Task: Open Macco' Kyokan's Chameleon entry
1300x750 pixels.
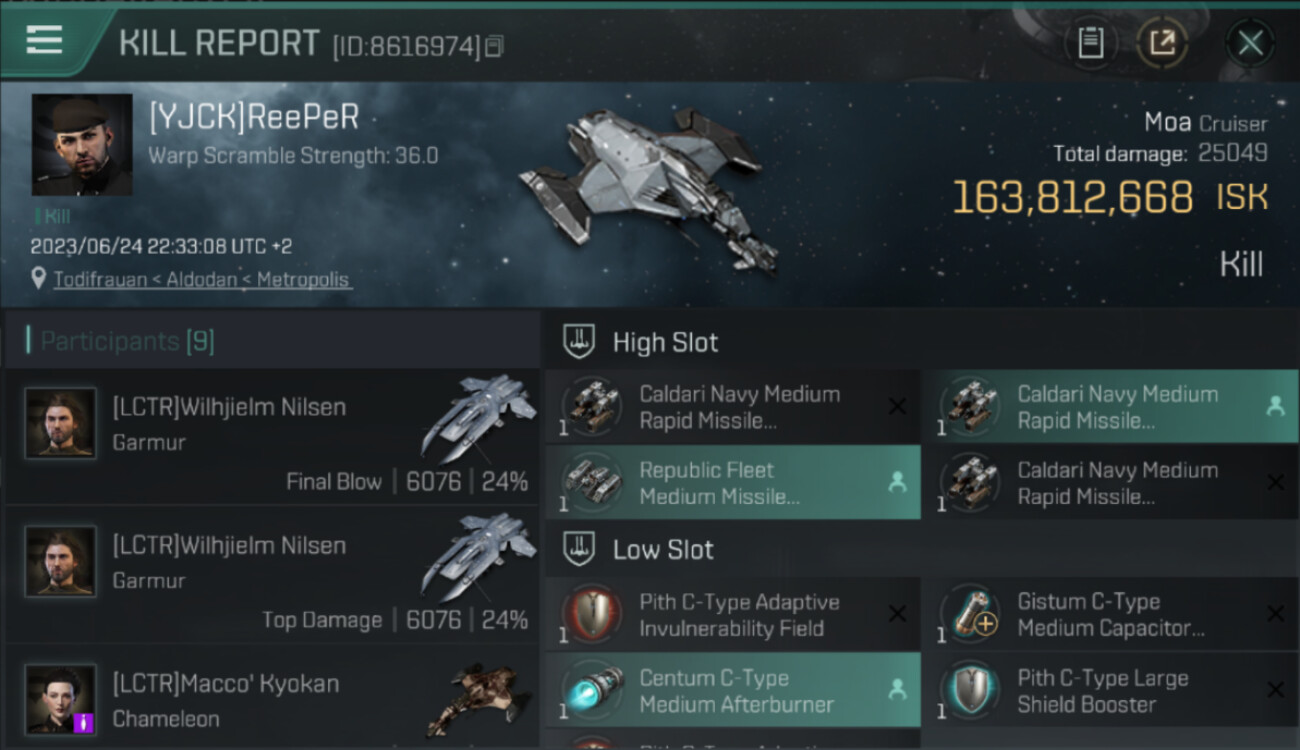Action: pos(272,699)
